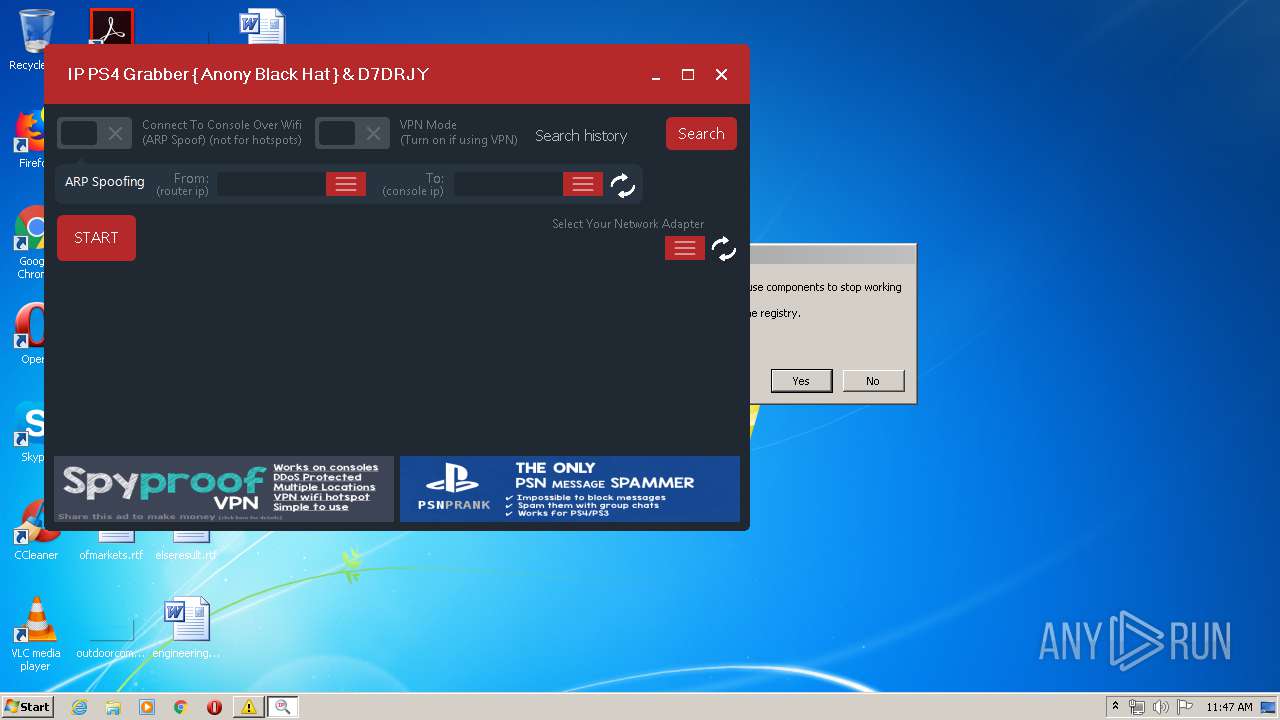Image resolution: width=1280 pixels, height=720 pixels.
Task: Open console IP list menu
Action: click(x=583, y=184)
